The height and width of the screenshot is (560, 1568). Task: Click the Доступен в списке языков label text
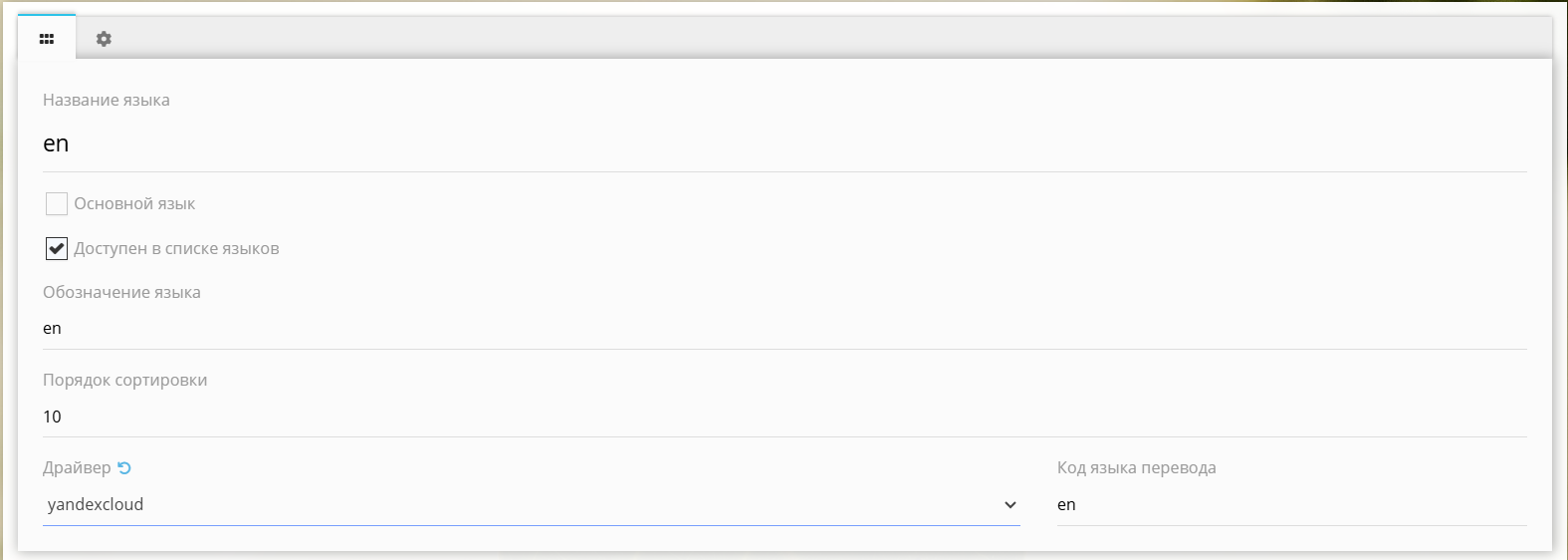(176, 249)
